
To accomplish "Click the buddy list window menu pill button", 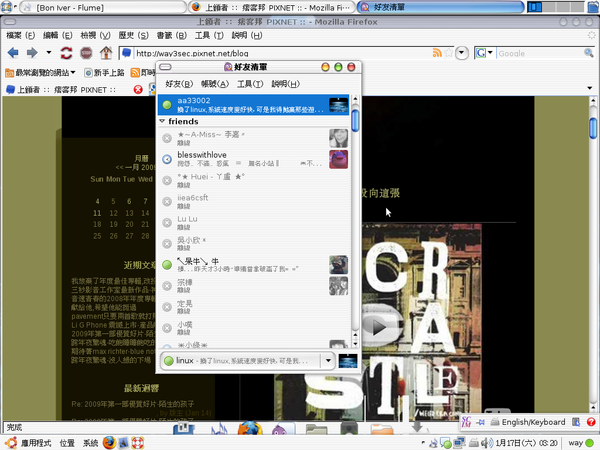I will [x=165, y=67].
